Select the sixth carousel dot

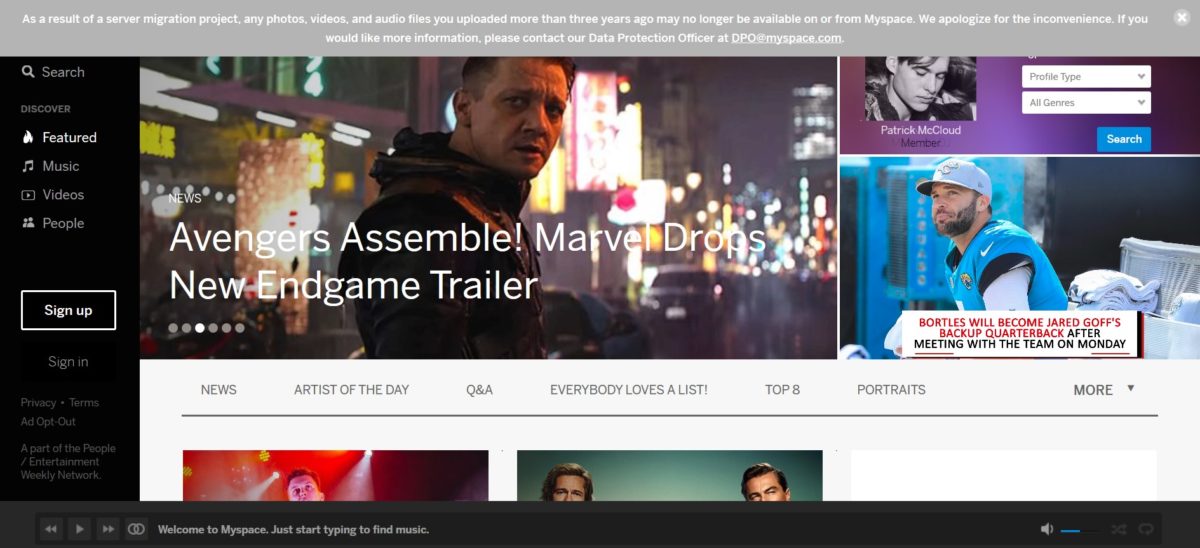pos(239,327)
